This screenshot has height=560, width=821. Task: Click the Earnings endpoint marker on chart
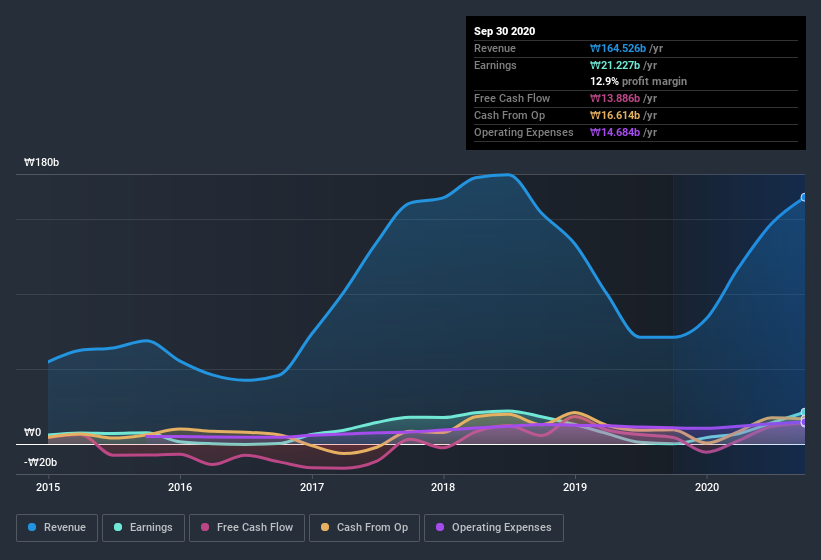point(804,413)
